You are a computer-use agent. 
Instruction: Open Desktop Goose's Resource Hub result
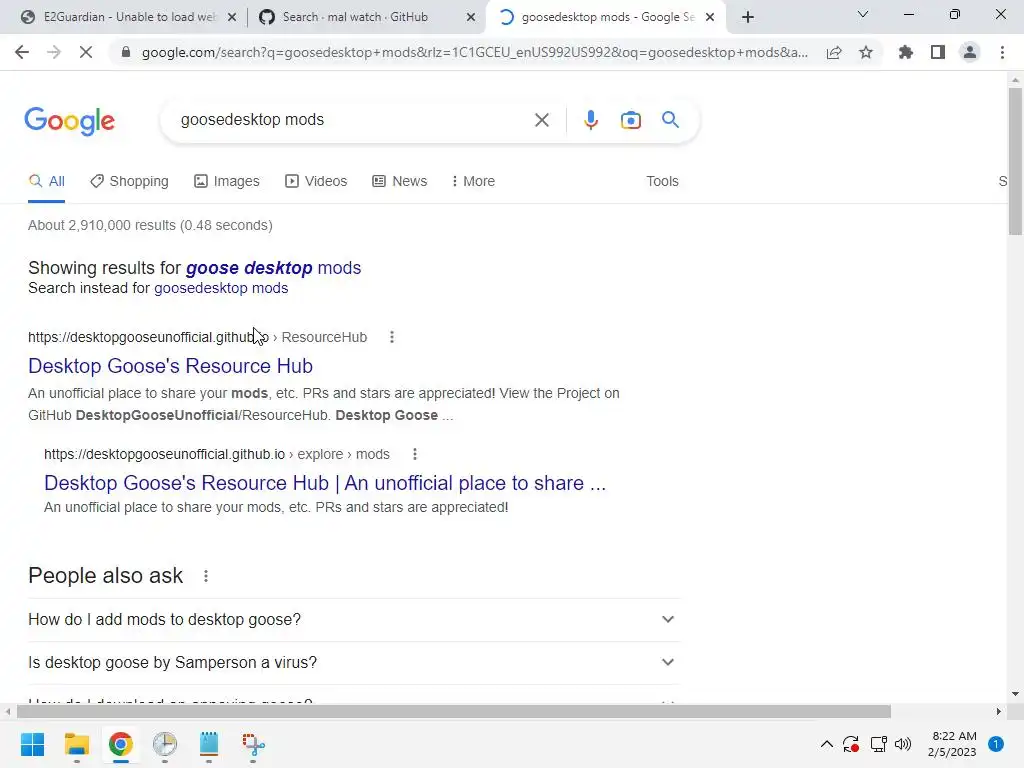(170, 366)
